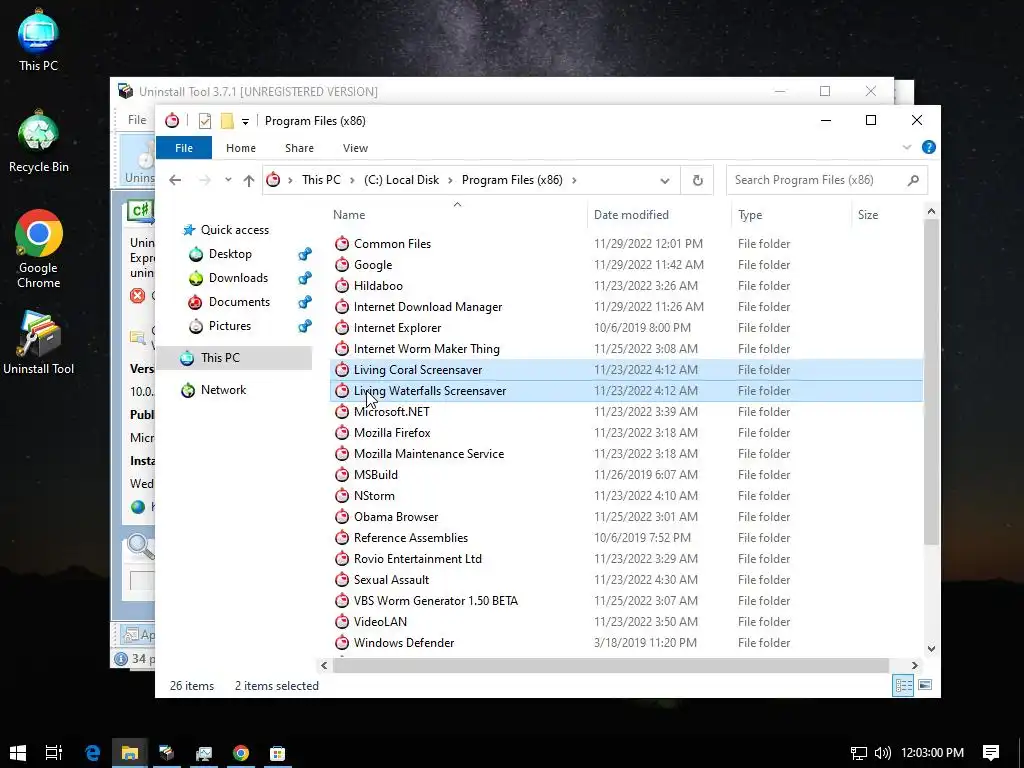Go up one level with Up arrow
Viewport: 1024px width, 768px height.
(x=248, y=180)
